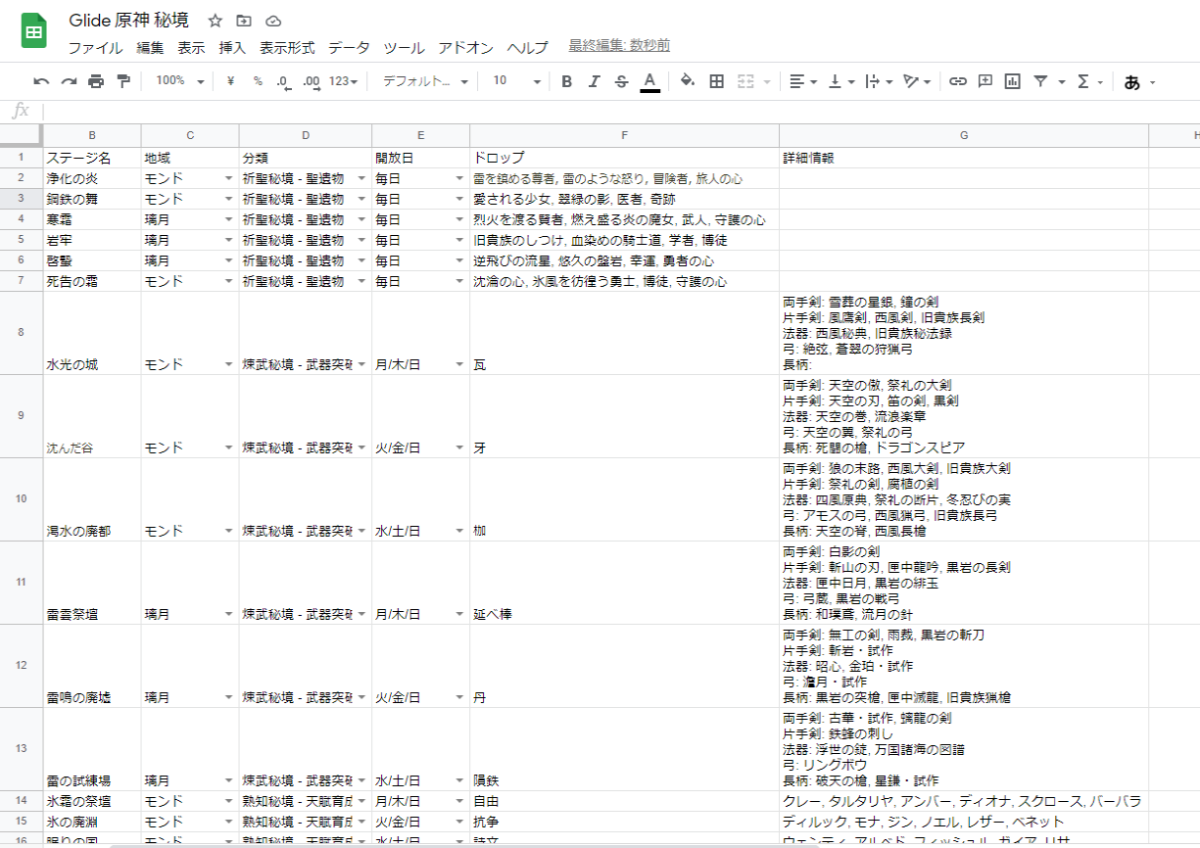Create a filter with the funnel icon
1200x848 pixels.
1041,82
